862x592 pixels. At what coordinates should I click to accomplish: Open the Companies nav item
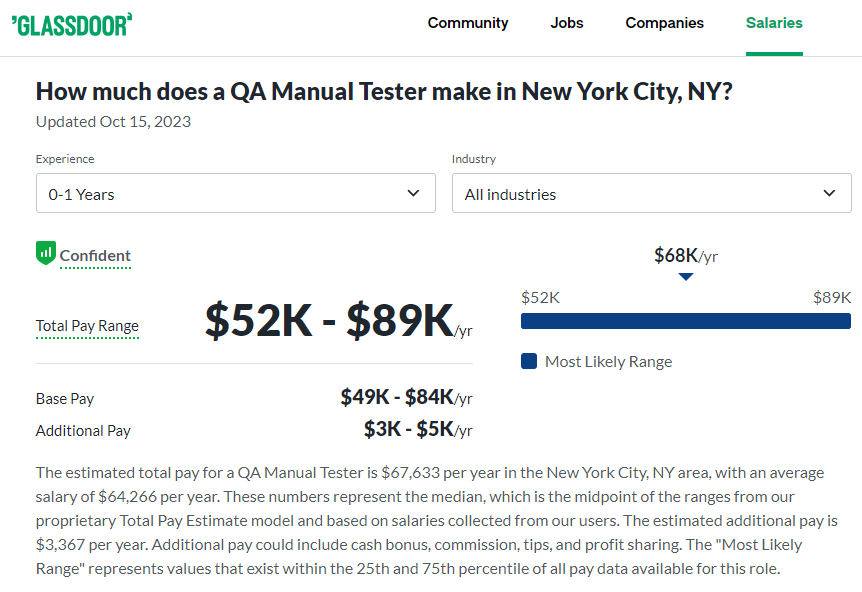pyautogui.click(x=664, y=23)
